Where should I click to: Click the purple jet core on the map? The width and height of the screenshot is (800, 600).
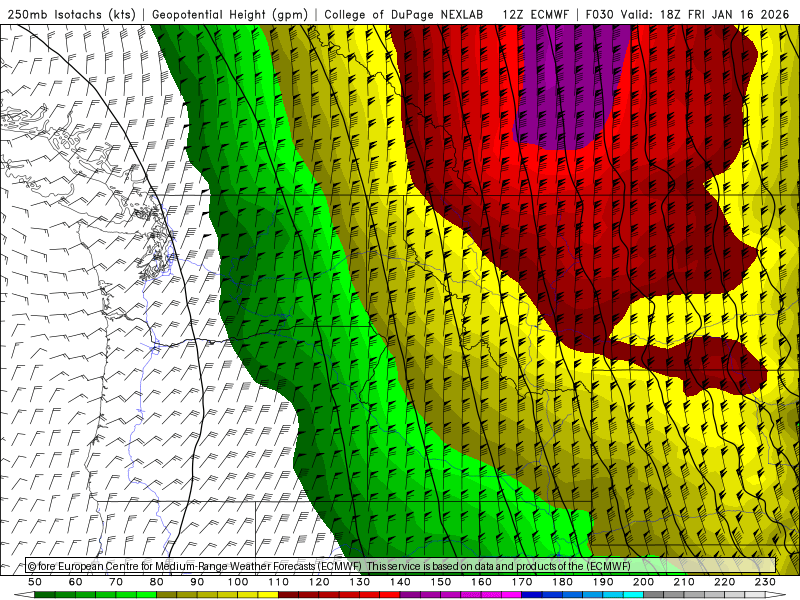pyautogui.click(x=569, y=87)
